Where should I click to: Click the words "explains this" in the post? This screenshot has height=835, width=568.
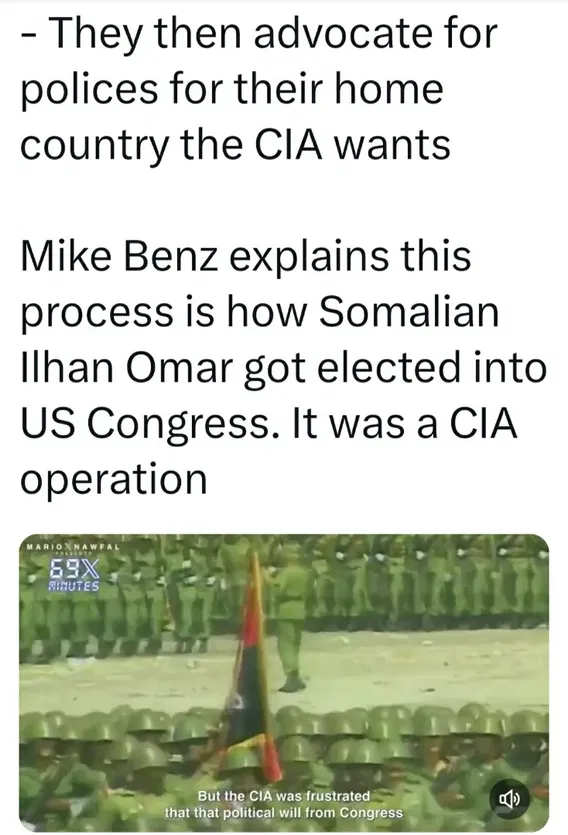pos(351,257)
